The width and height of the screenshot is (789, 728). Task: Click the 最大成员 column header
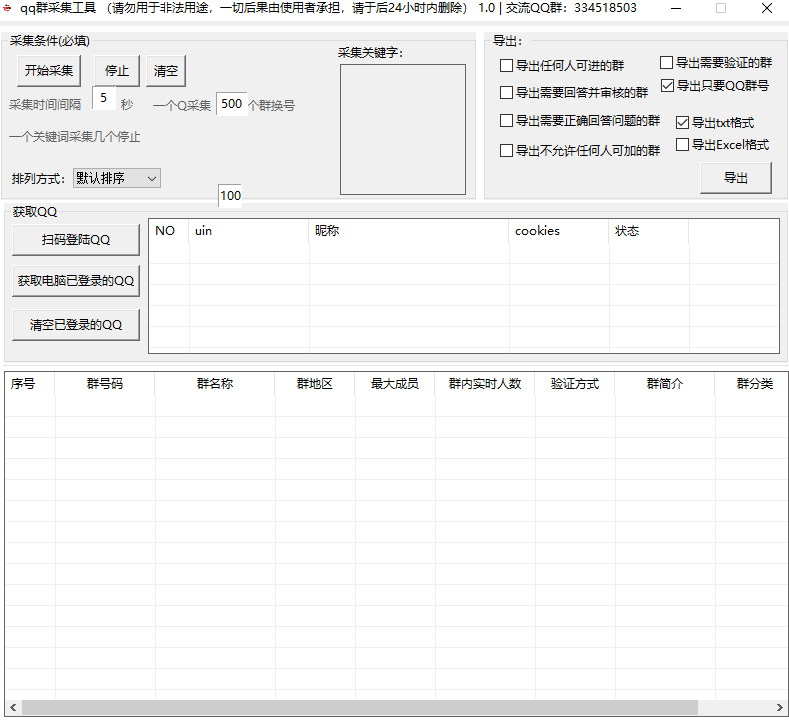click(x=395, y=384)
